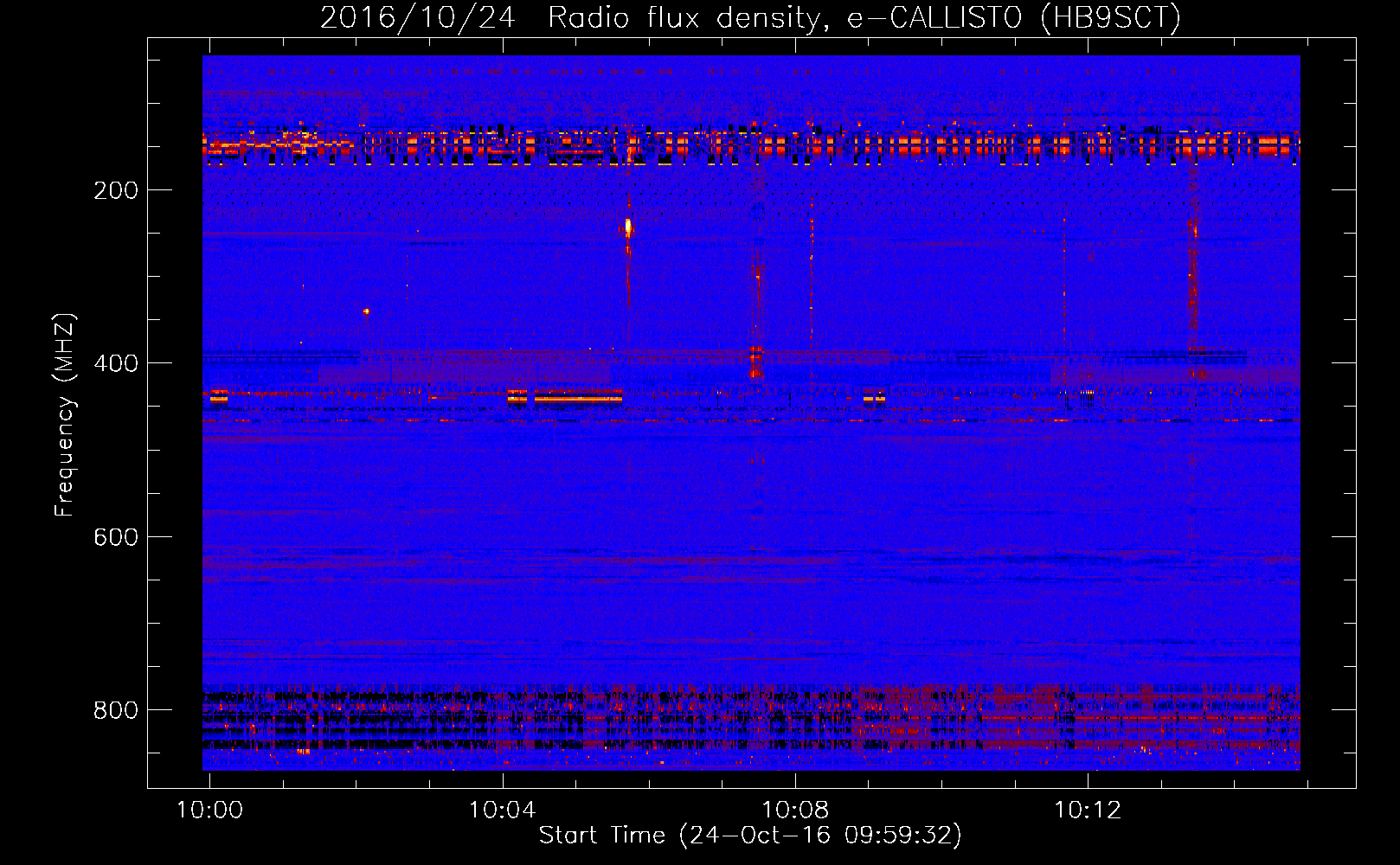Viewport: 1400px width, 865px height.
Task: Click the 800 frequency tick label
Action: click(x=116, y=710)
